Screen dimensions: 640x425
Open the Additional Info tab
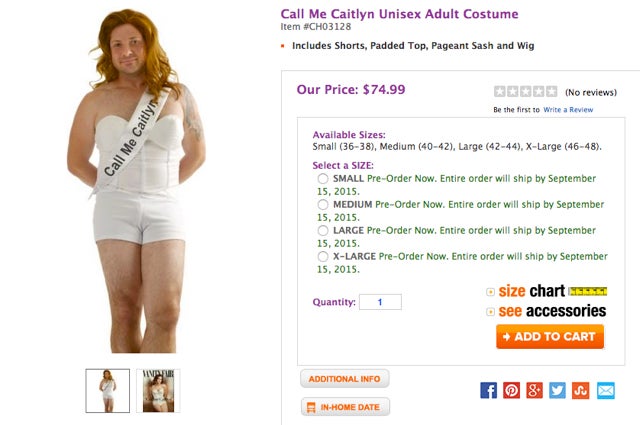point(344,379)
